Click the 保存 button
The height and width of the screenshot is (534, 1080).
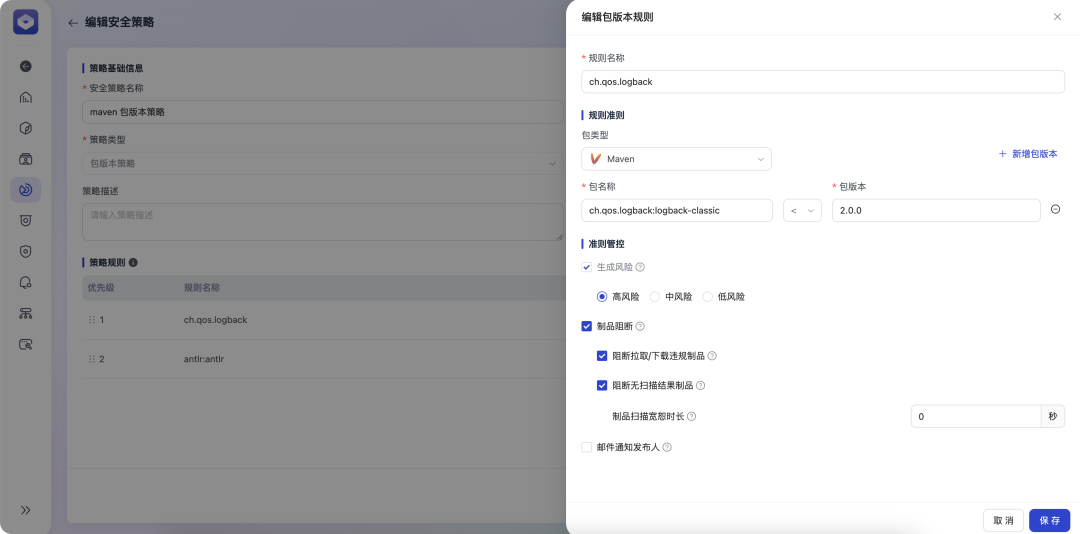pyautogui.click(x=1049, y=520)
